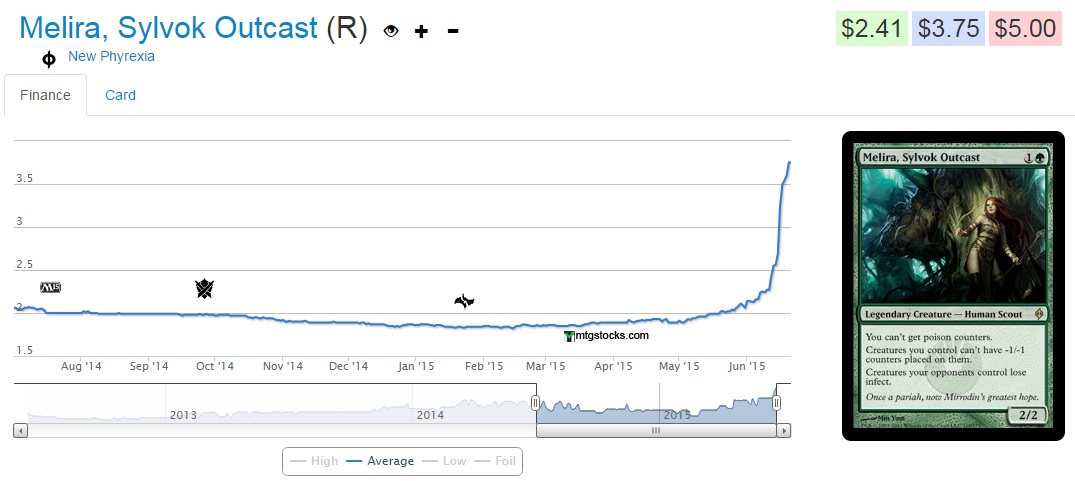The image size is (1075, 481).
Task: Click the plus icon next to card name
Action: point(421,31)
